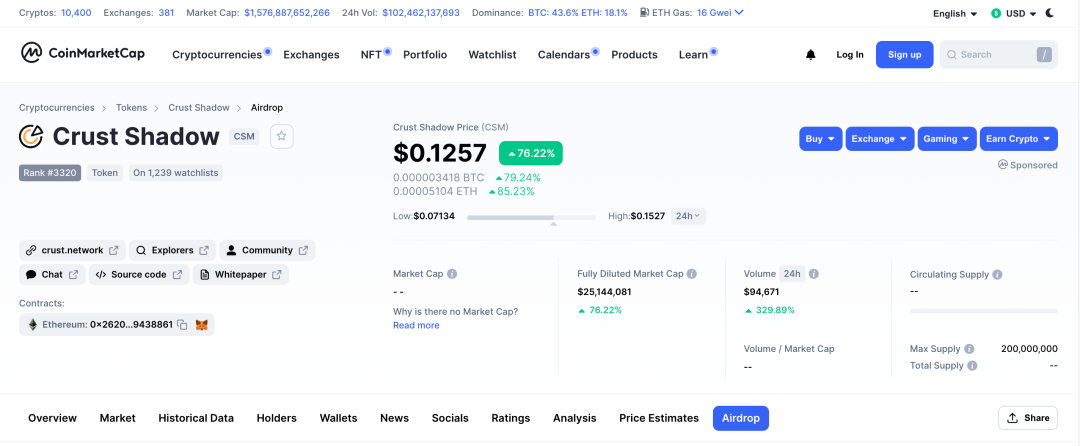Open the Exchanges menu
Image resolution: width=1080 pixels, height=446 pixels.
click(311, 55)
